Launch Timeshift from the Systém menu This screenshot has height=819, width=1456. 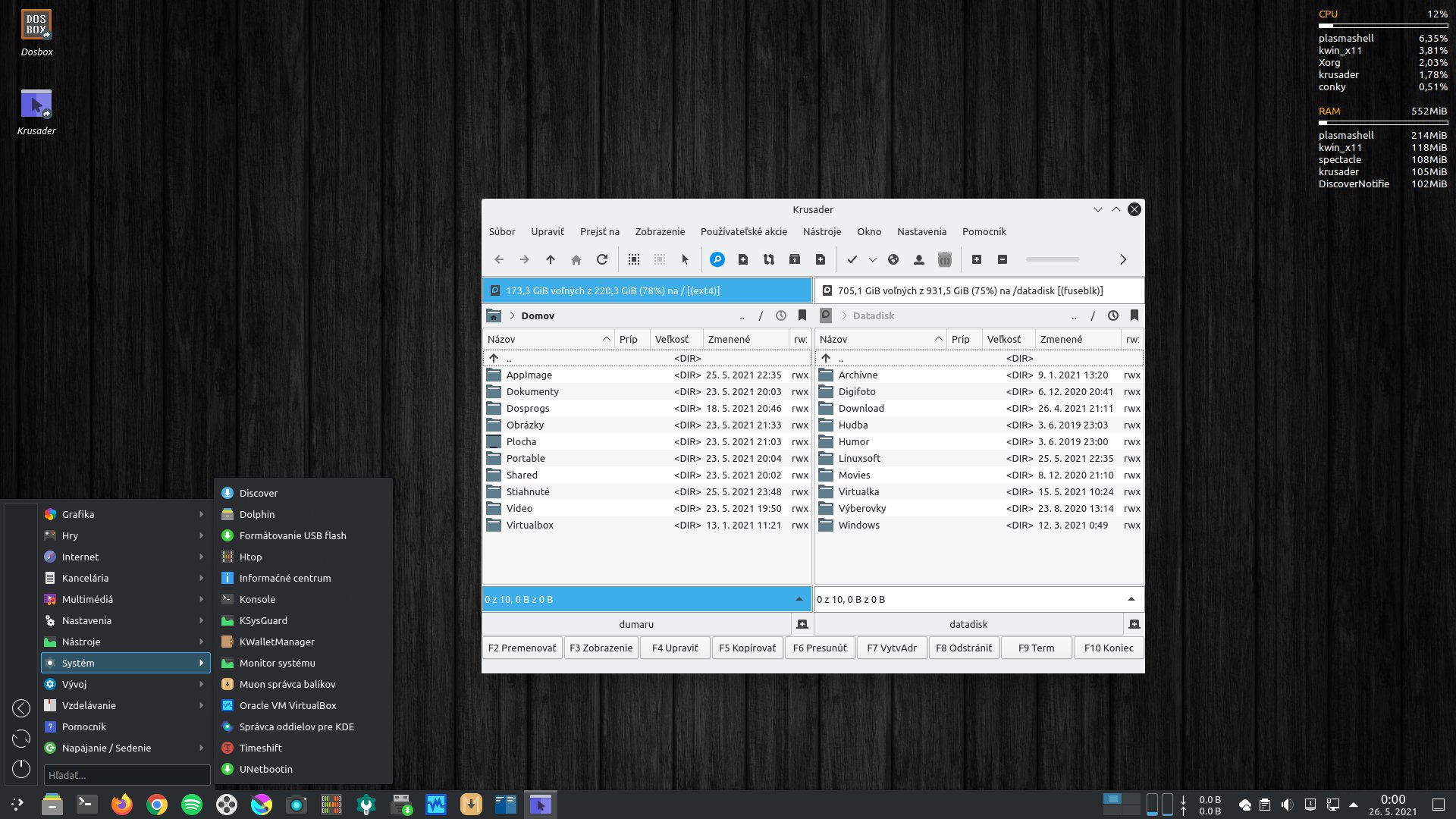coord(260,748)
